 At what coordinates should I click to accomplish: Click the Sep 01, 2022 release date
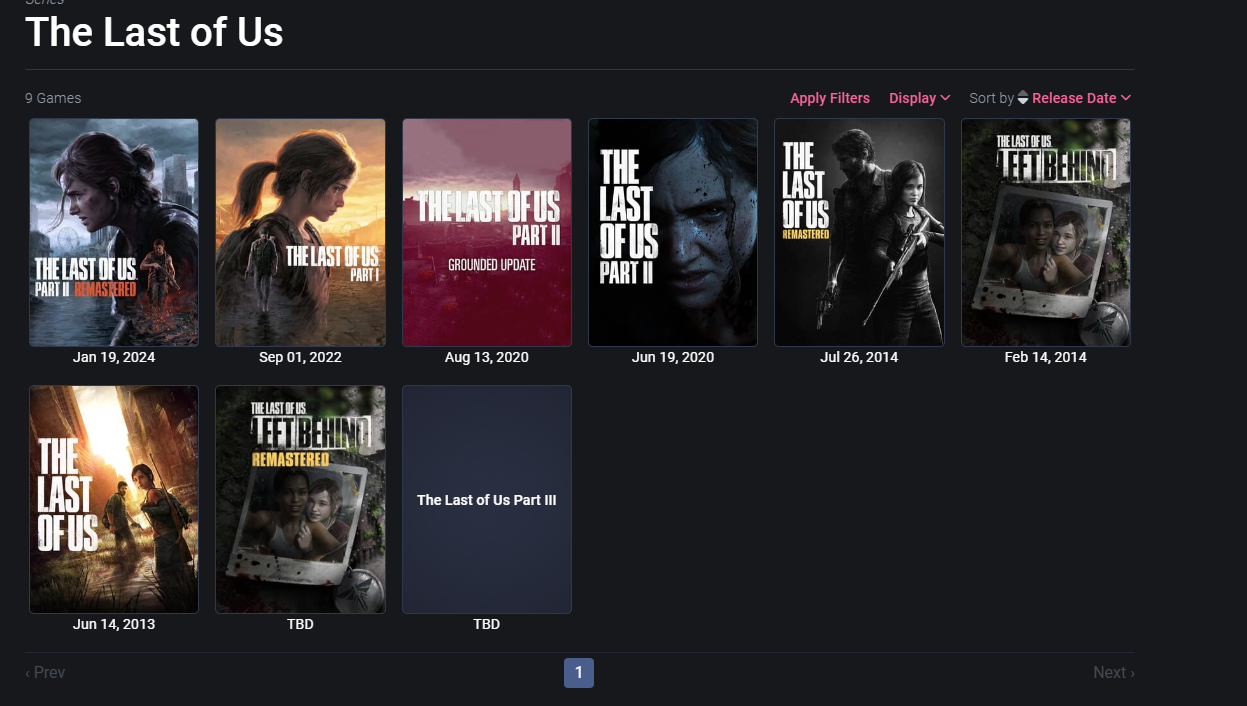click(300, 357)
